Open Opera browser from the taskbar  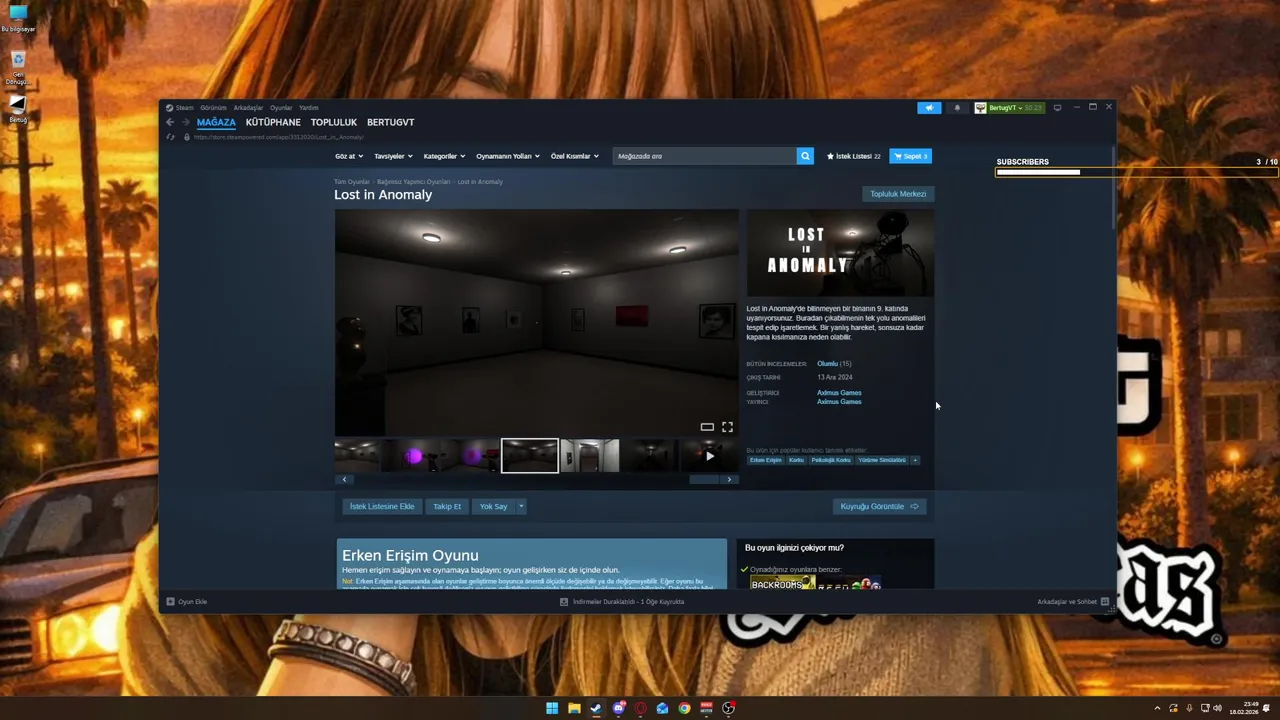tap(640, 708)
